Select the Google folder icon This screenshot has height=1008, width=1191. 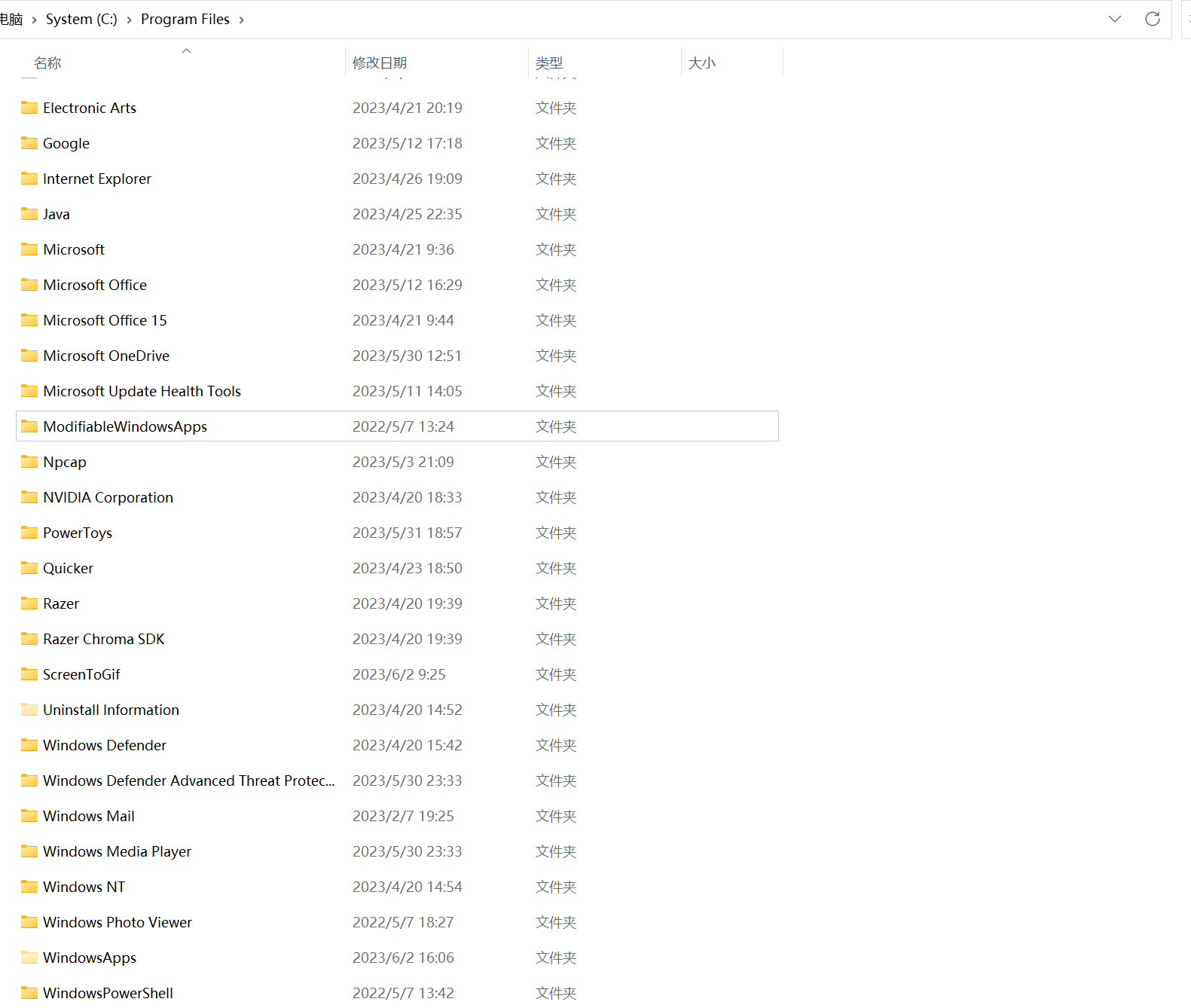pyautogui.click(x=29, y=143)
